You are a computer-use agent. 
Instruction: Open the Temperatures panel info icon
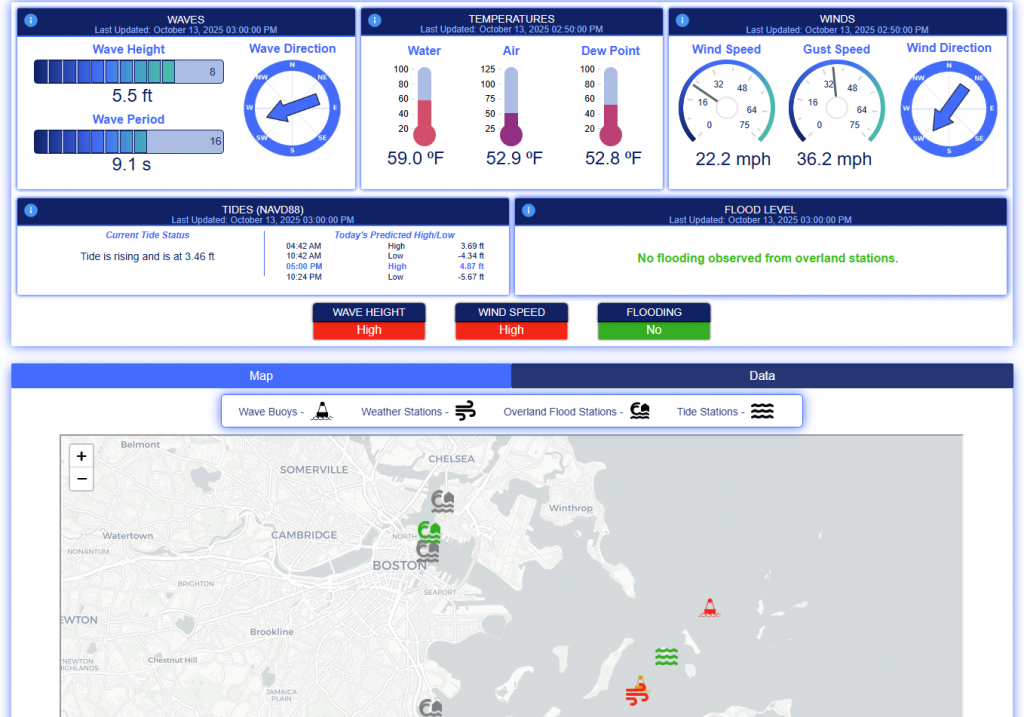pyautogui.click(x=374, y=20)
